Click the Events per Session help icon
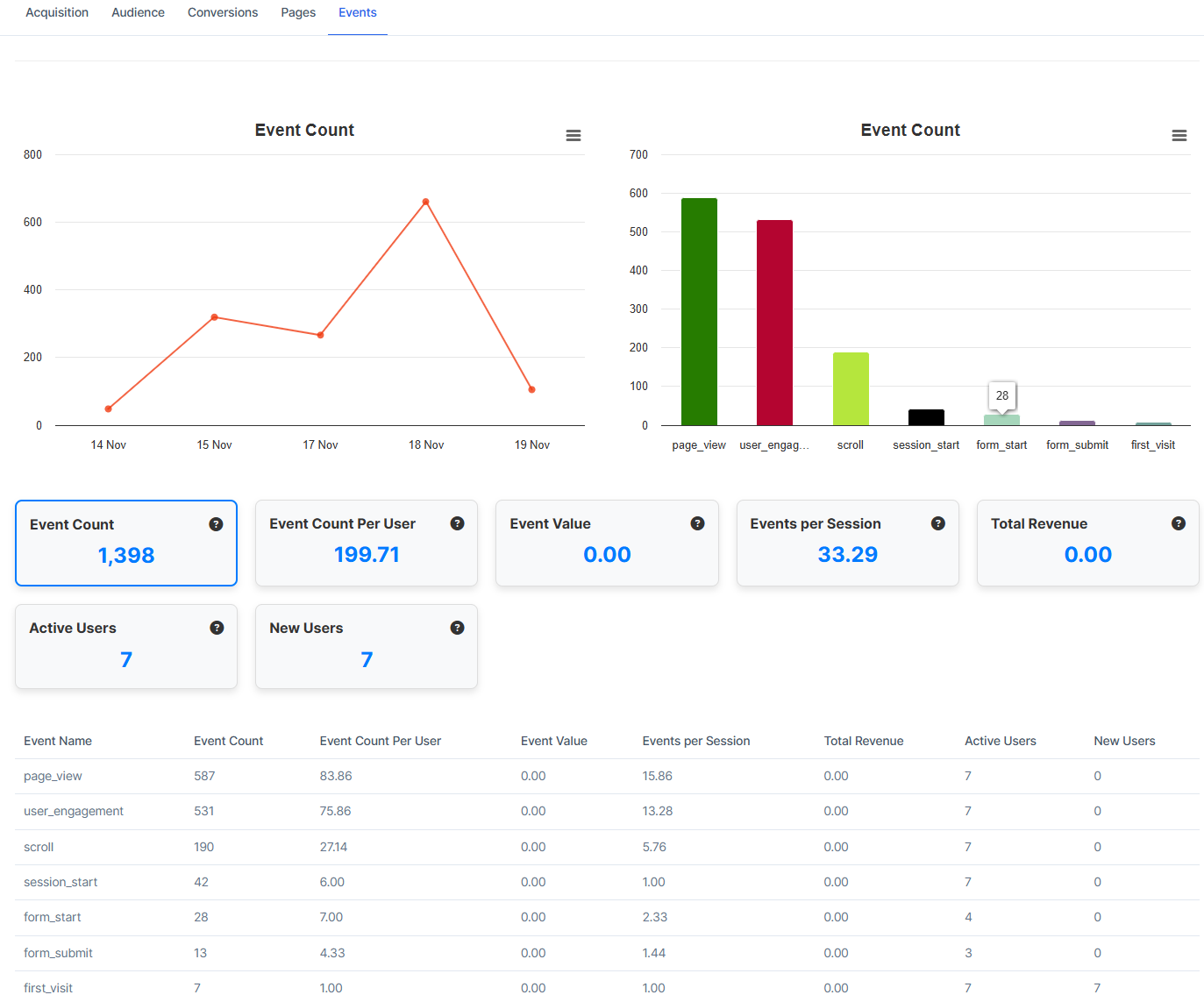Screen dimensions: 1204x1002 click(x=938, y=523)
